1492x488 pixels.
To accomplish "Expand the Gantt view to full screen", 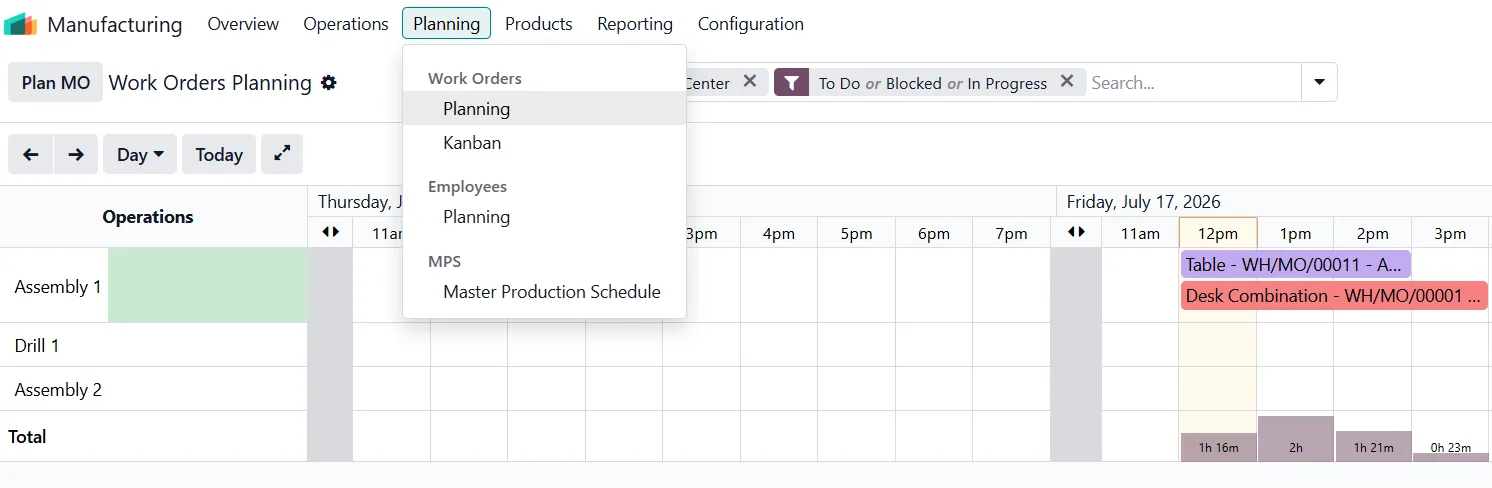I will [282, 154].
